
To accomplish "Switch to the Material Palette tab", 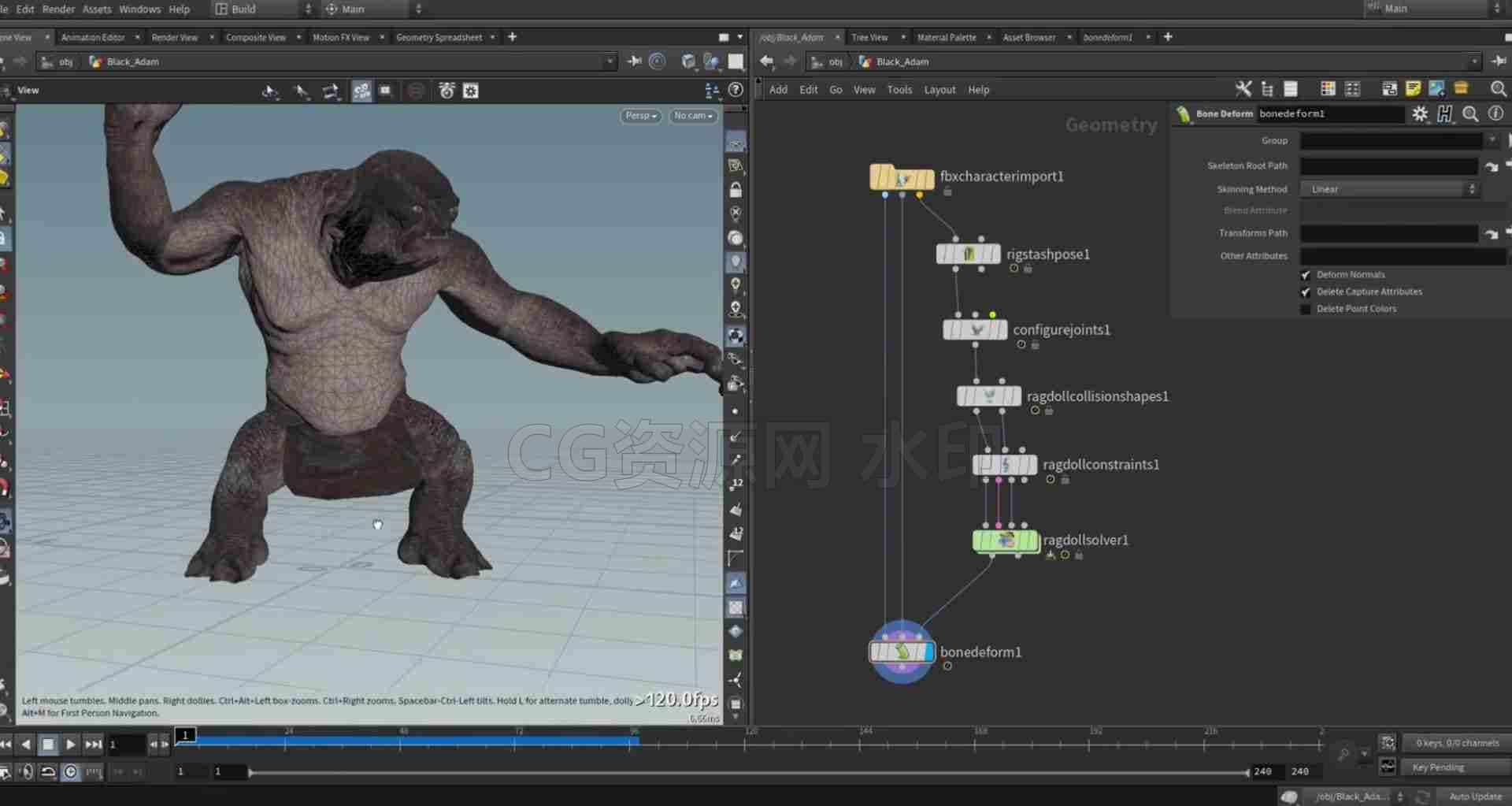I will [947, 37].
